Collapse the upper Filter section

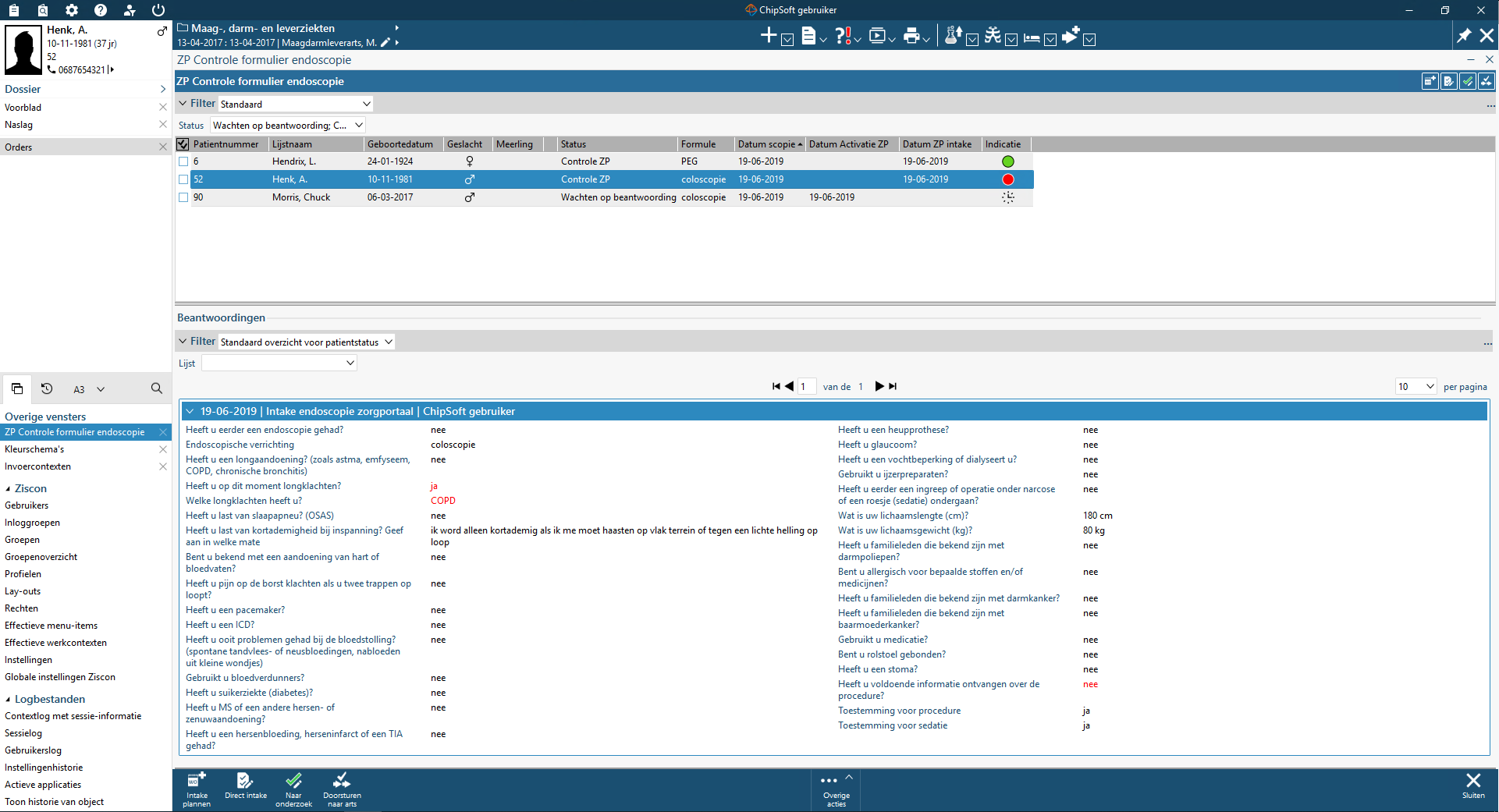point(183,104)
